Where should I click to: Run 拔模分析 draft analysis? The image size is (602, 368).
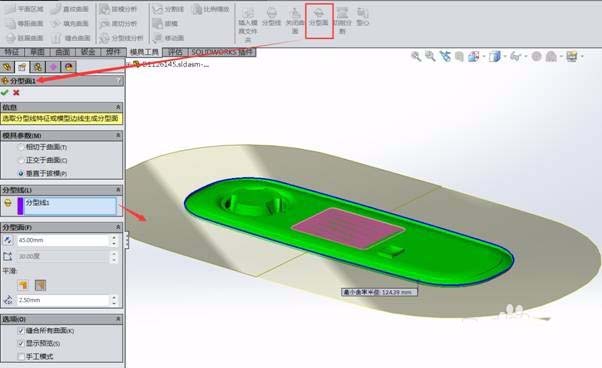tap(118, 9)
